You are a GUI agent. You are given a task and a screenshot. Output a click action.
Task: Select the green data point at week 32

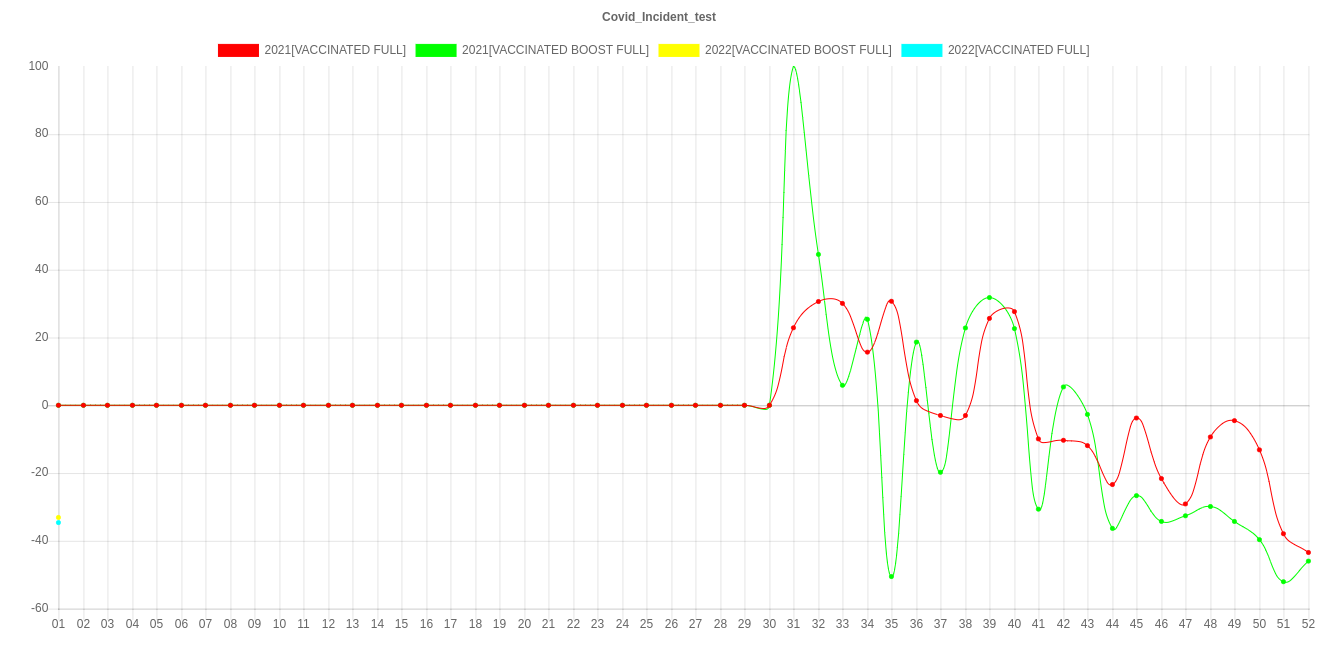pyautogui.click(x=818, y=255)
